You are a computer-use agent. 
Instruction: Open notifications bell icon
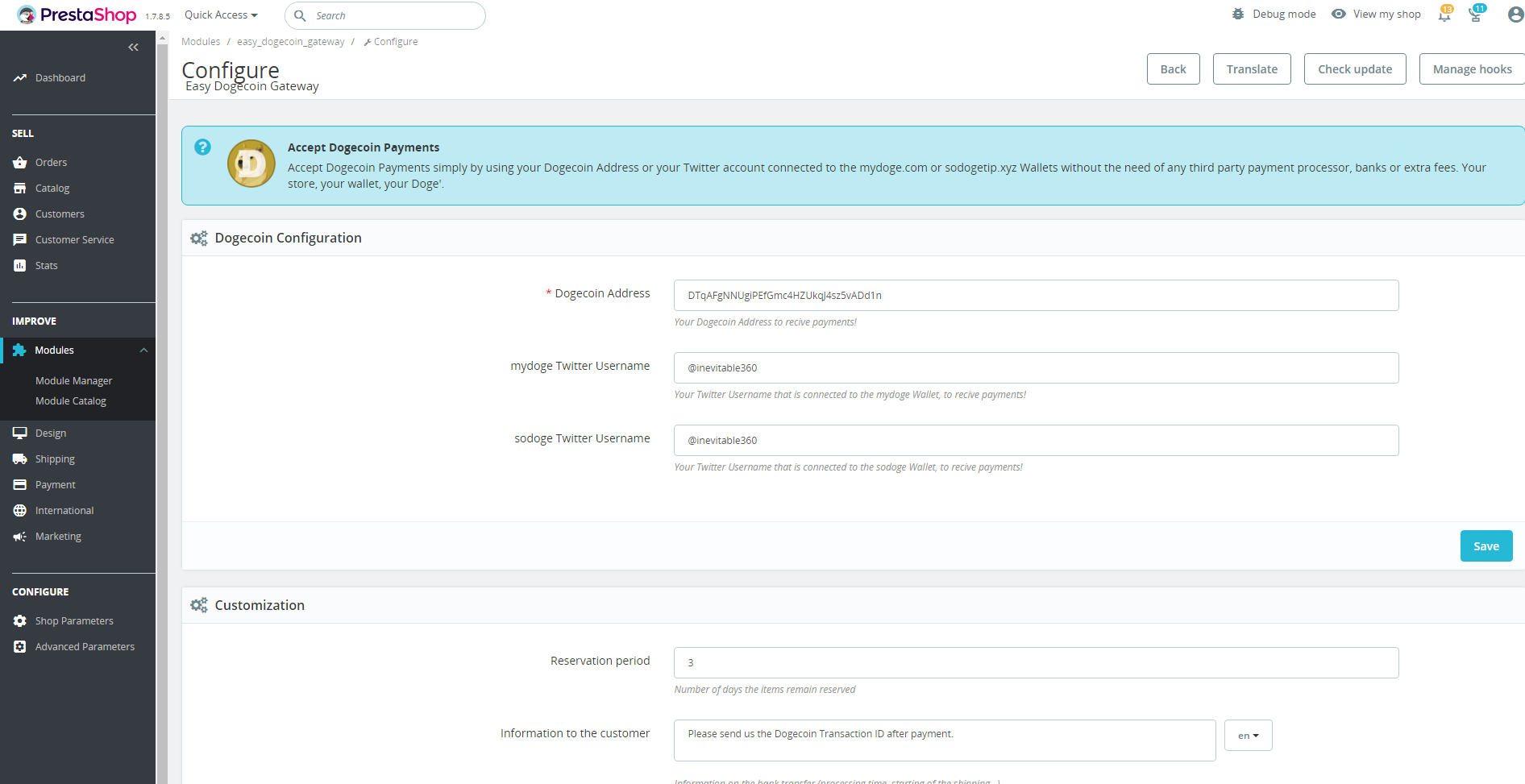(1444, 15)
